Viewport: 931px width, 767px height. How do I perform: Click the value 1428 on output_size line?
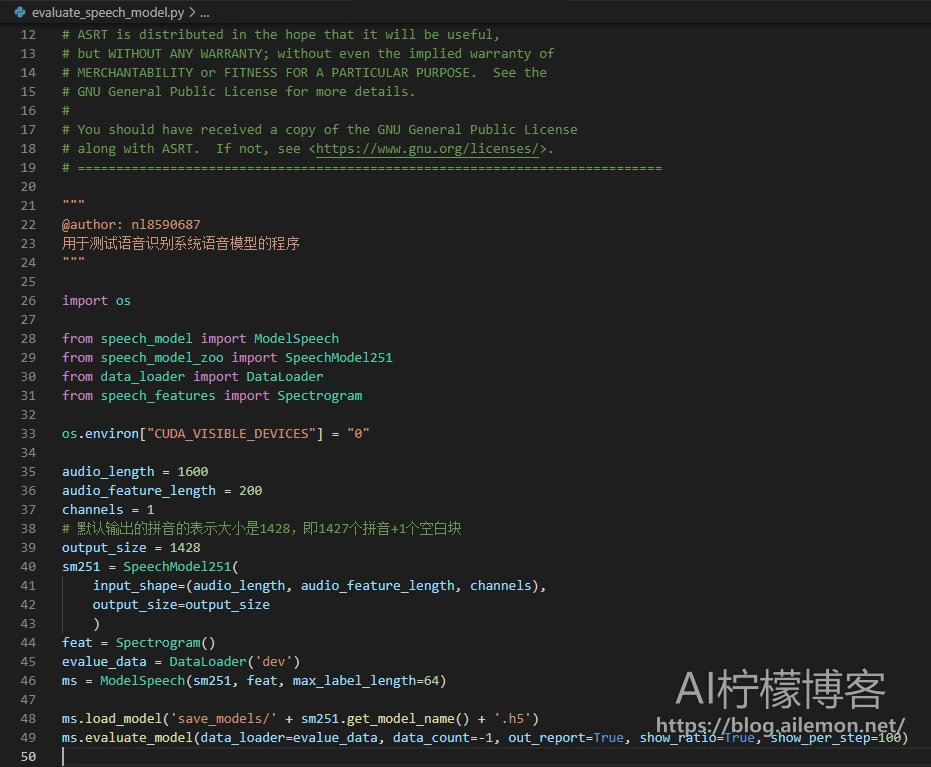185,547
